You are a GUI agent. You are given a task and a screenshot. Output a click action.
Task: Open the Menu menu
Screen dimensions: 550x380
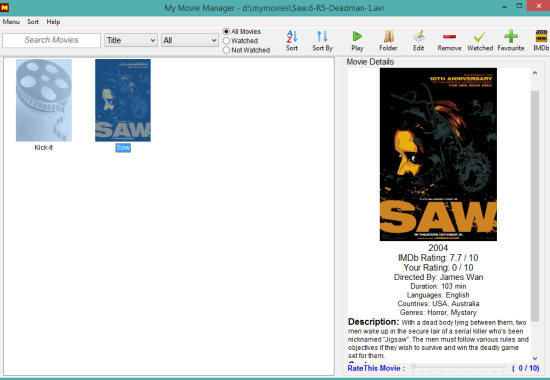pyautogui.click(x=11, y=22)
